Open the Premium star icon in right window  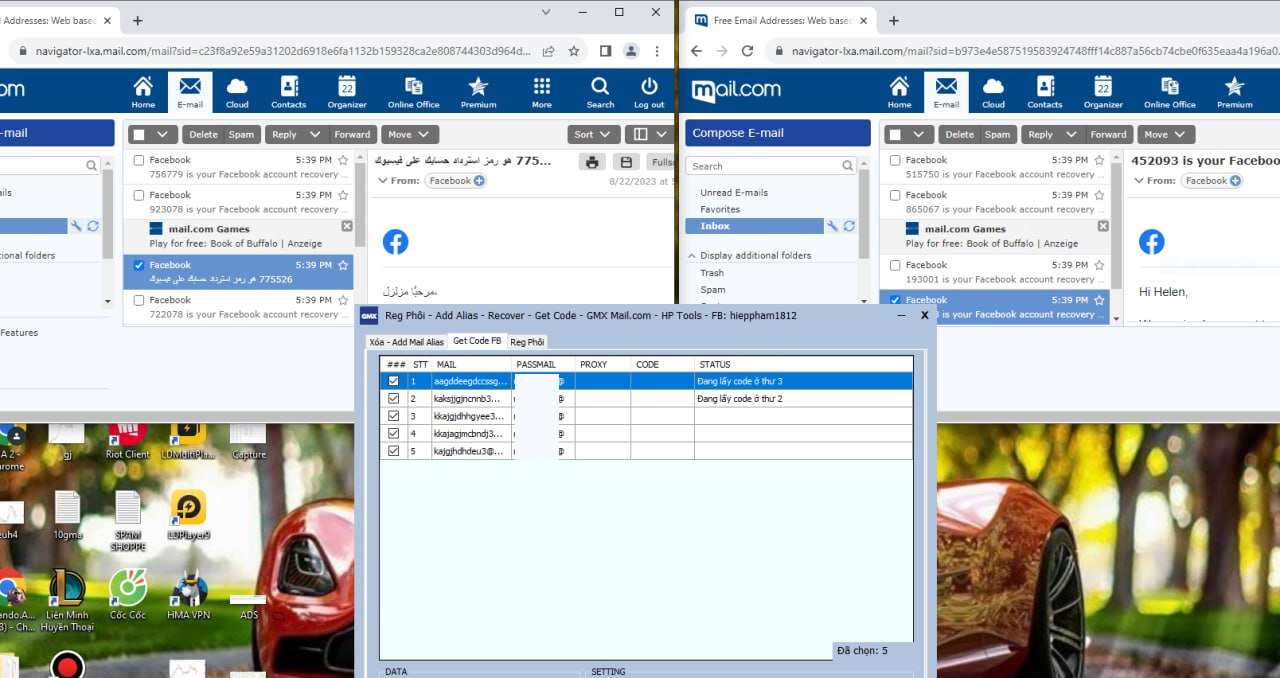coord(1234,91)
